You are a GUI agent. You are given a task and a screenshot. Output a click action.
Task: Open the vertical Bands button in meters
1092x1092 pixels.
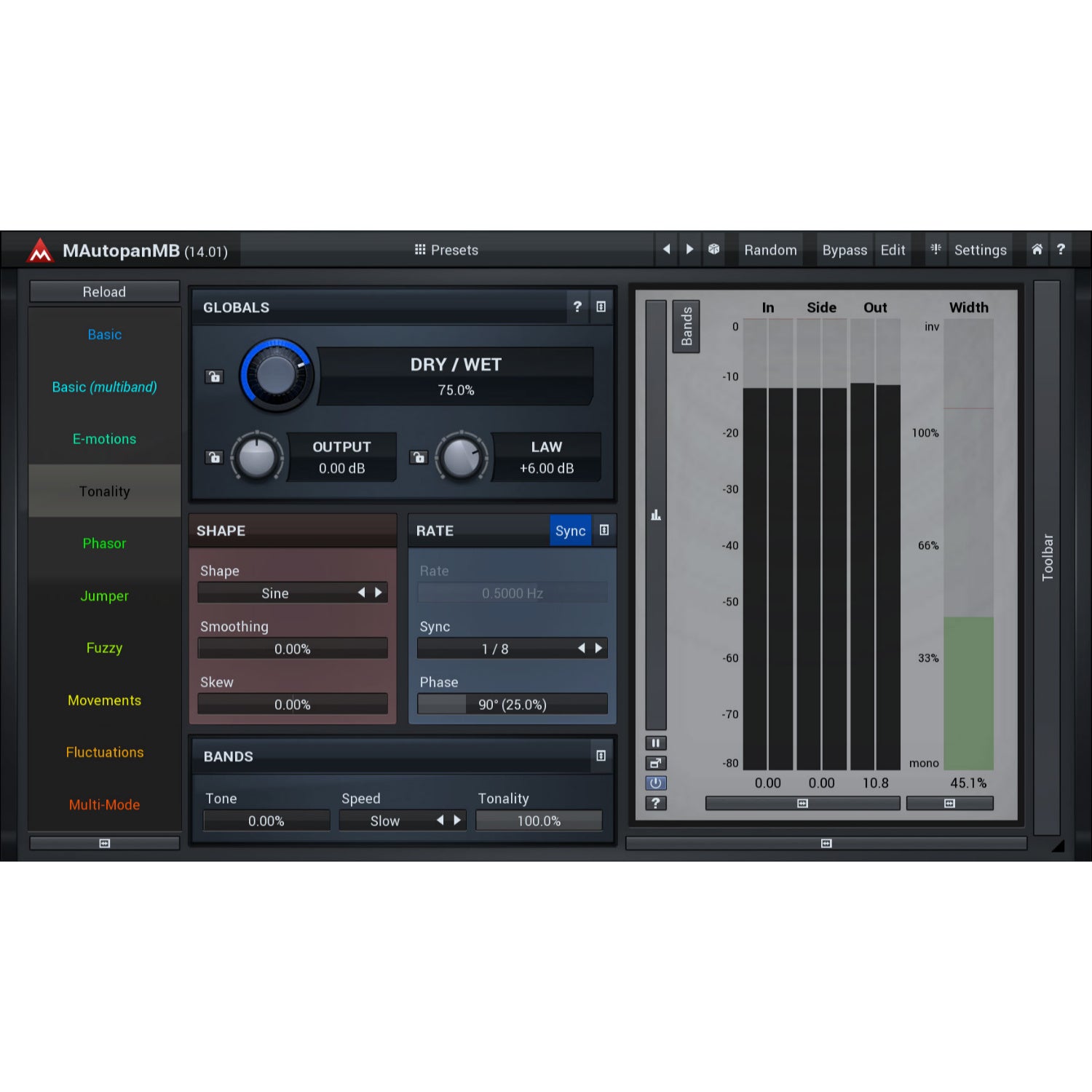pyautogui.click(x=686, y=326)
